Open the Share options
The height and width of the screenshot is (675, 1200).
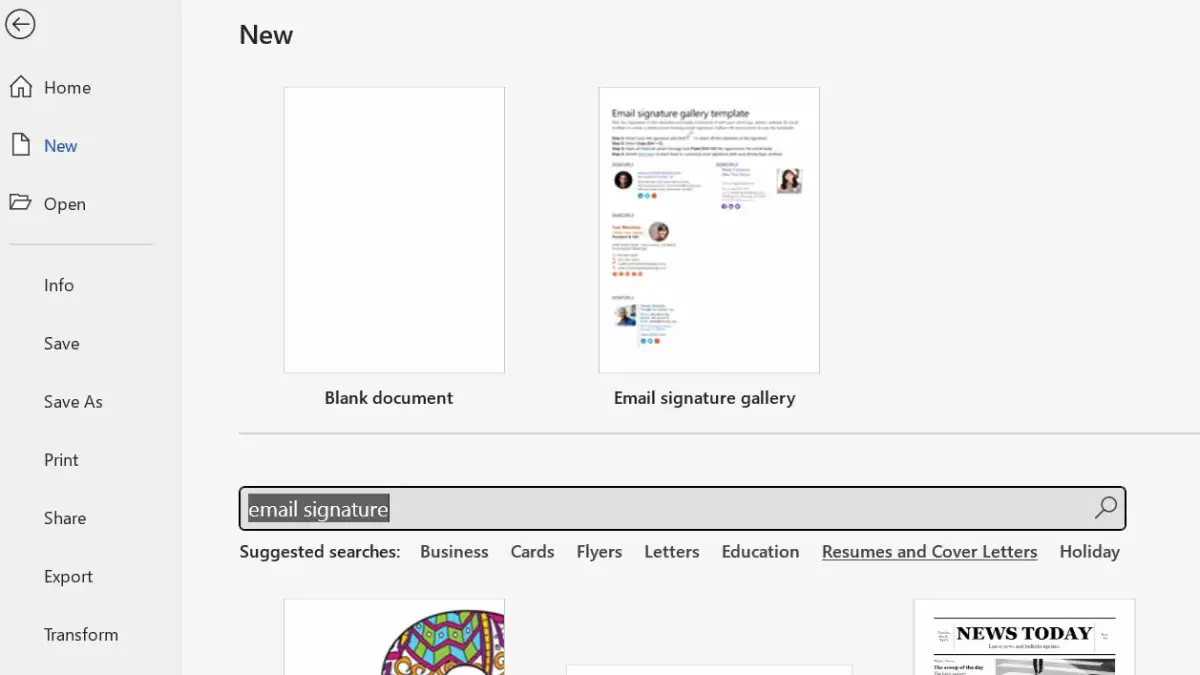point(65,518)
